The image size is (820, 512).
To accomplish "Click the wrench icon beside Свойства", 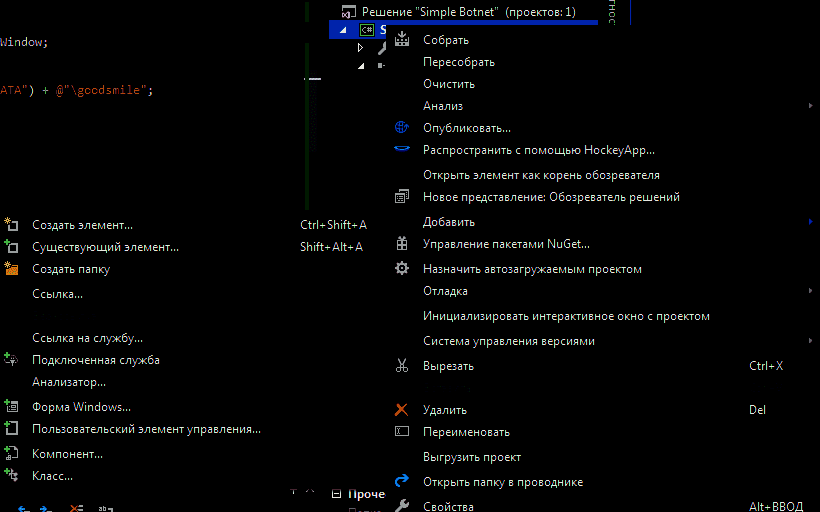I will (402, 505).
